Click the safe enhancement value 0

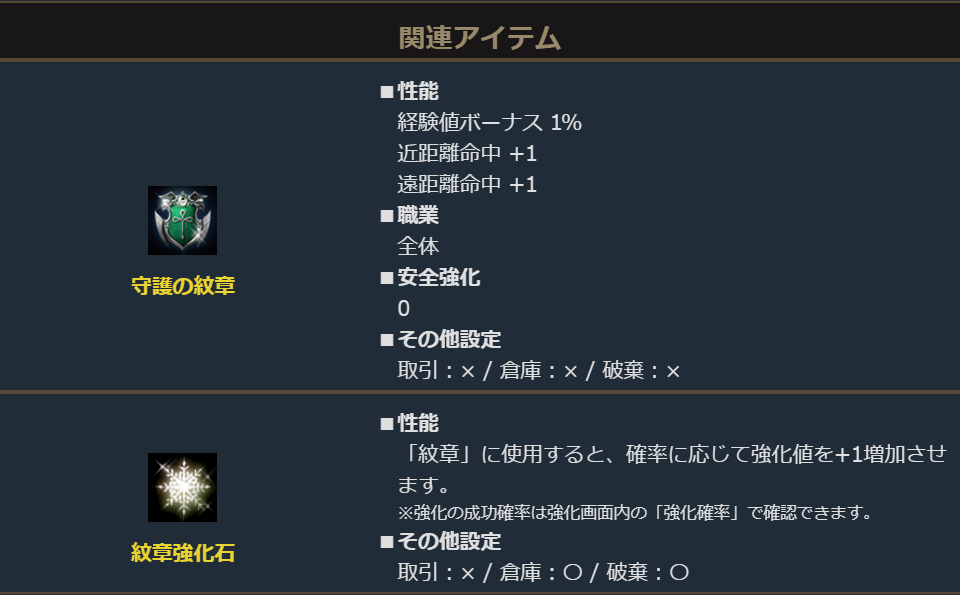tap(404, 308)
